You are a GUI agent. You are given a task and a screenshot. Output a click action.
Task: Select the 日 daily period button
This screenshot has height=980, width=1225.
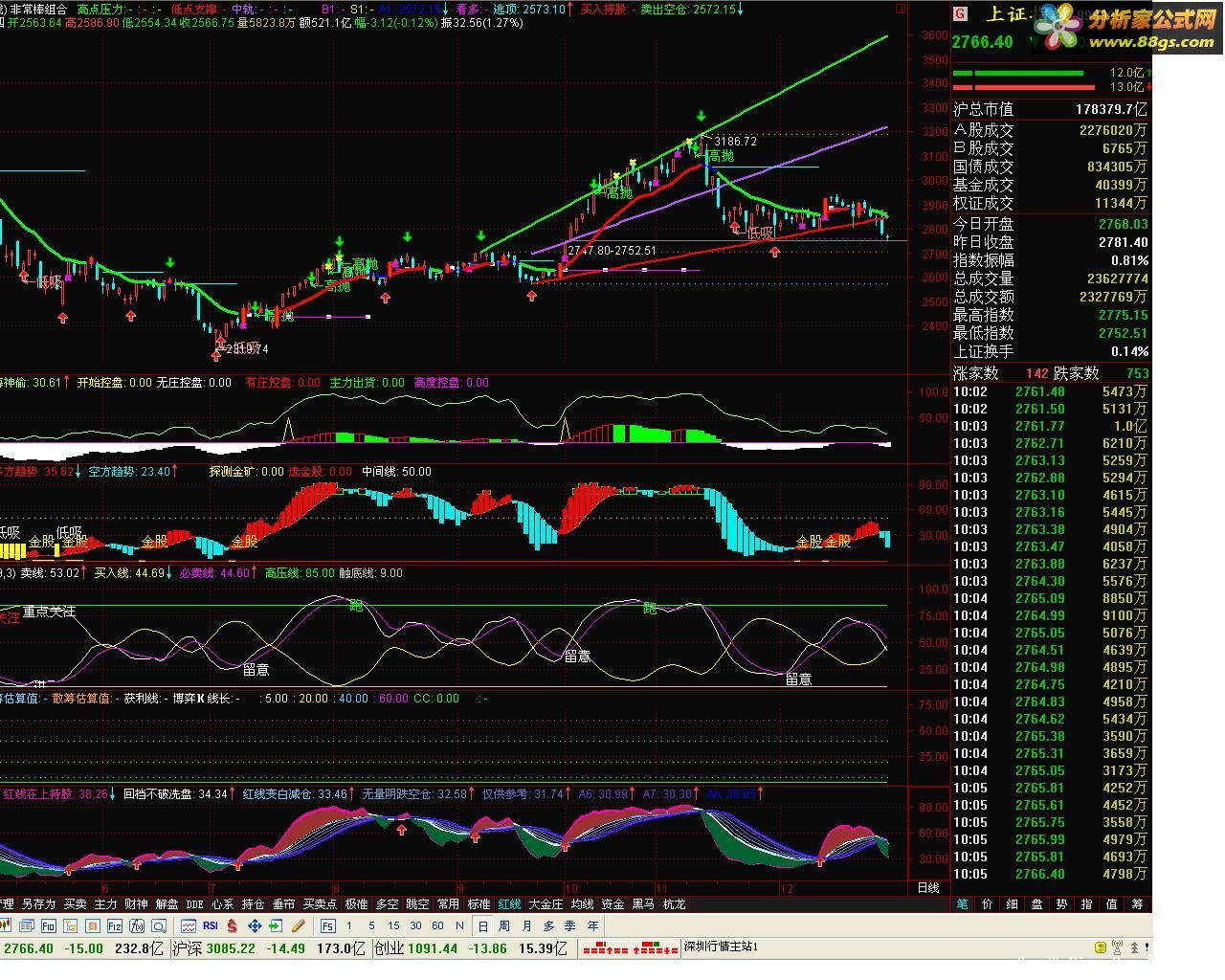(x=483, y=925)
